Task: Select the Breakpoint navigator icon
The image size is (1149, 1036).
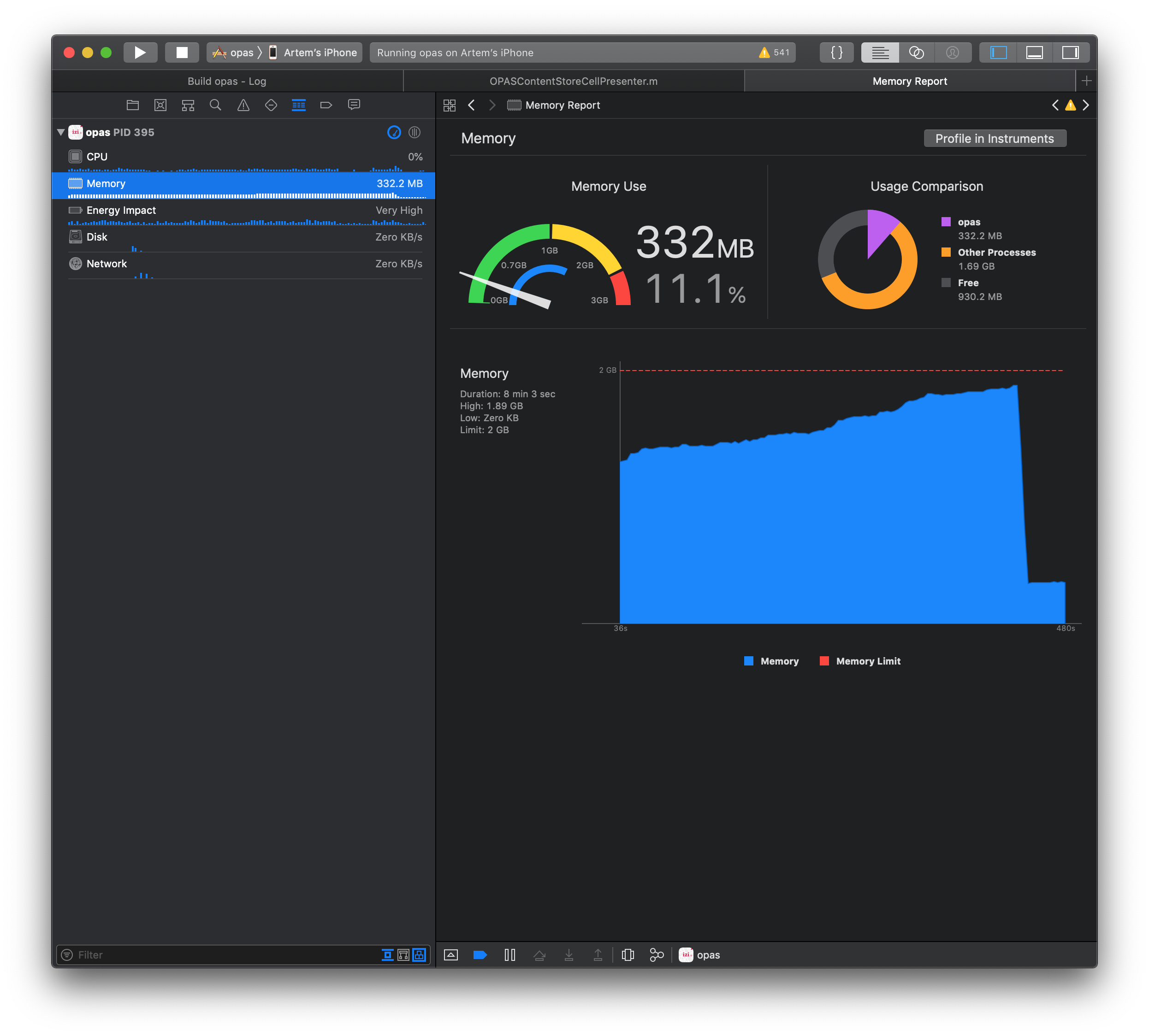Action: pos(326,106)
